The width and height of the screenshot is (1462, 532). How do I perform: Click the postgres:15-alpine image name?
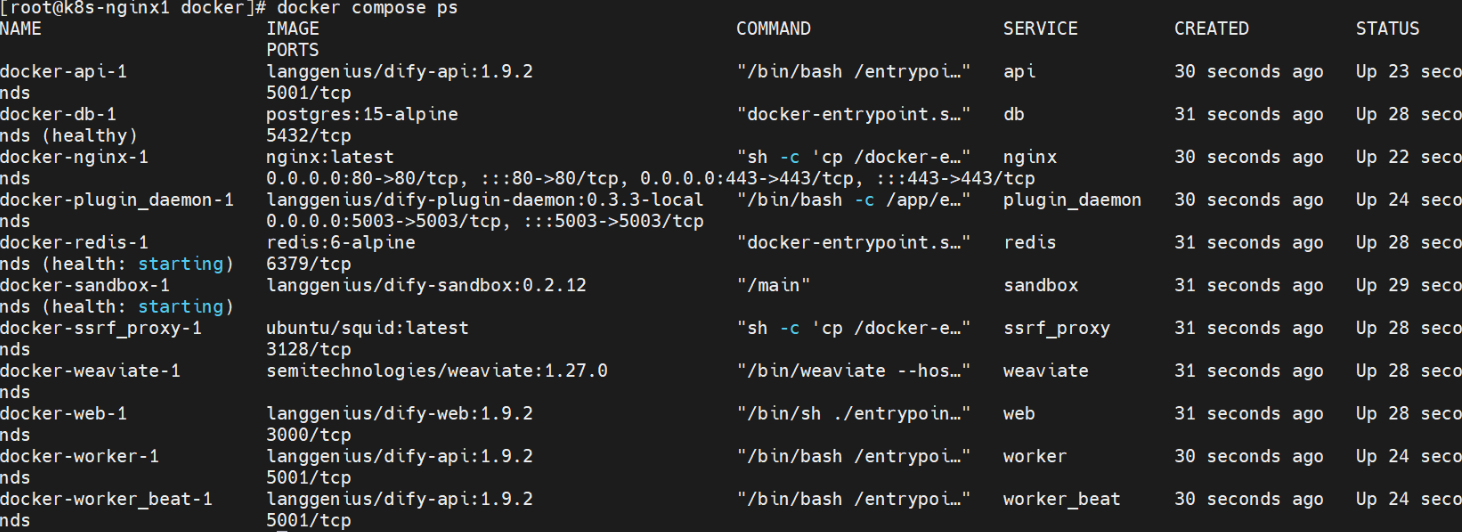[x=362, y=114]
